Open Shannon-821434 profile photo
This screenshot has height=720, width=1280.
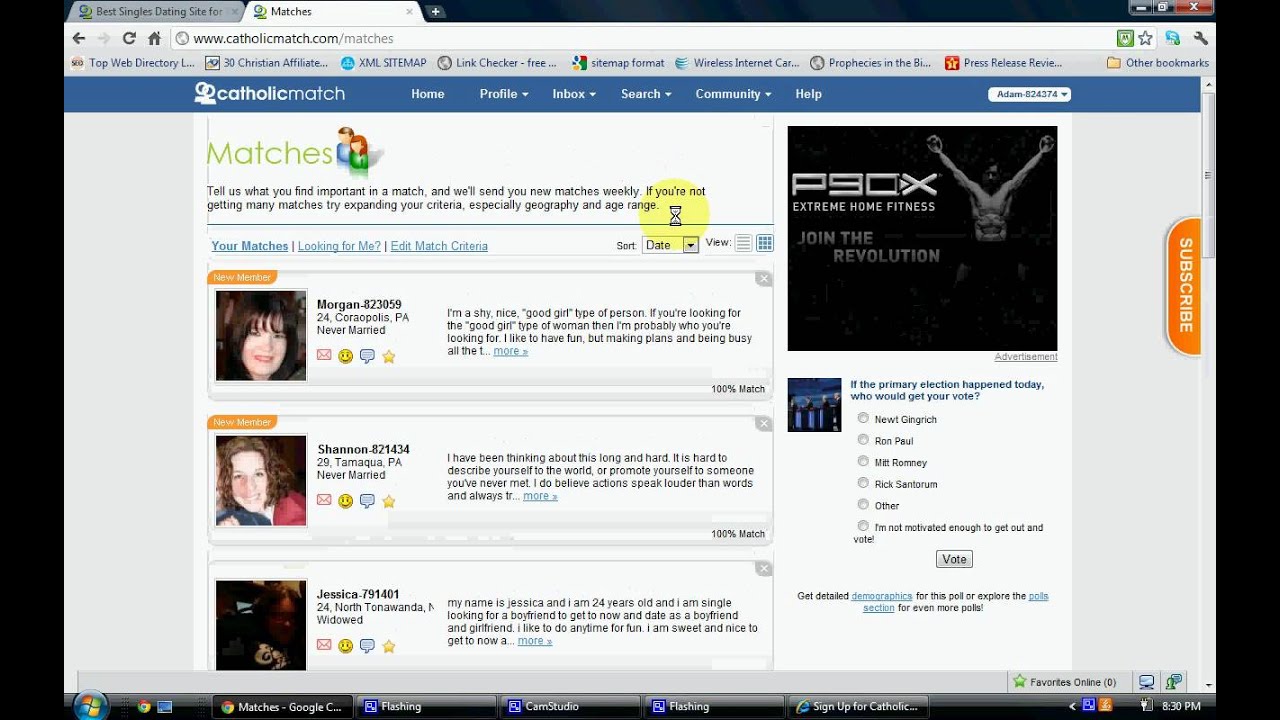pyautogui.click(x=261, y=480)
